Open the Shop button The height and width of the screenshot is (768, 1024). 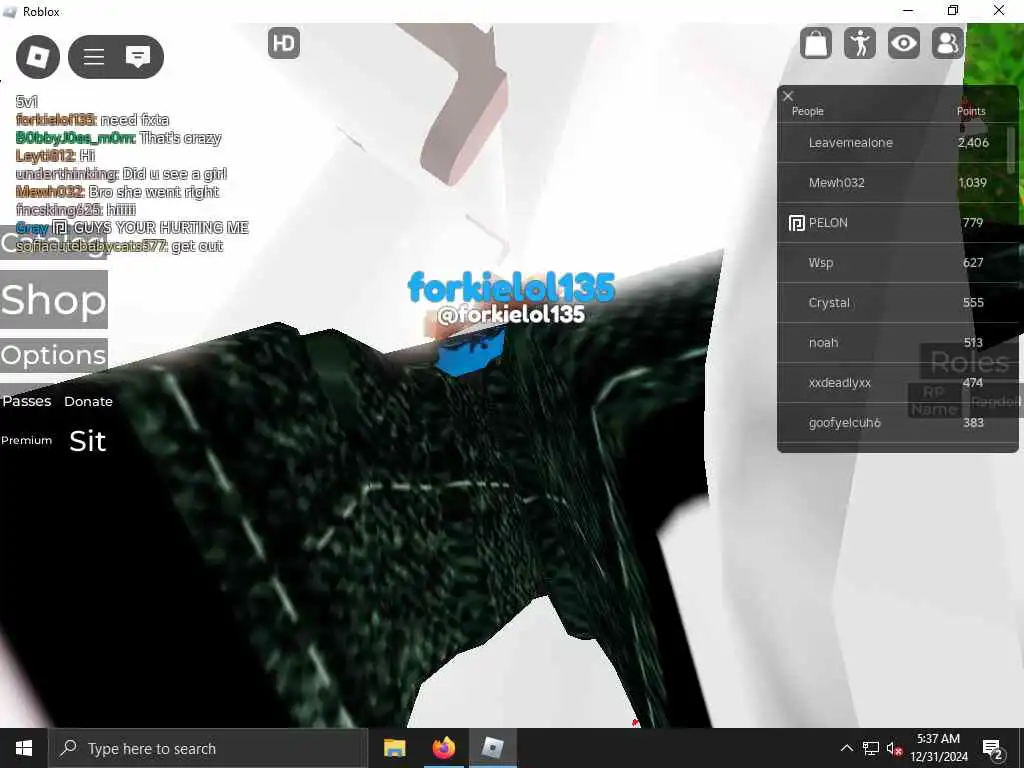click(54, 300)
